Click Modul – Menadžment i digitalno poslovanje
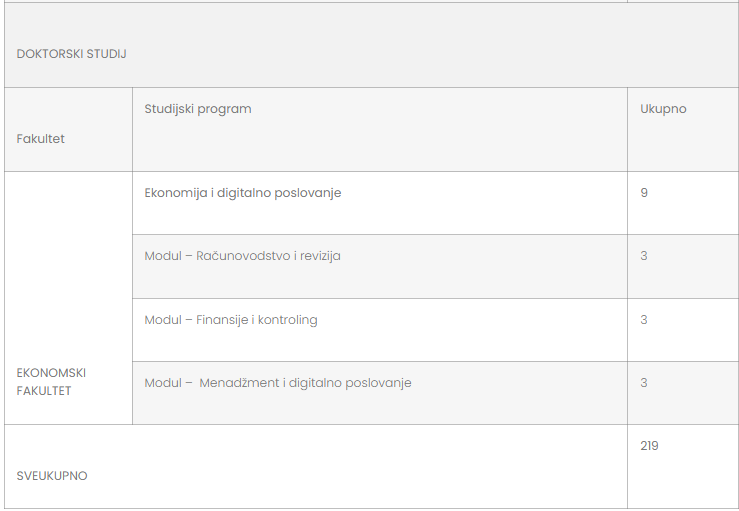Screen dimensions: 739x511 pyautogui.click(x=278, y=383)
